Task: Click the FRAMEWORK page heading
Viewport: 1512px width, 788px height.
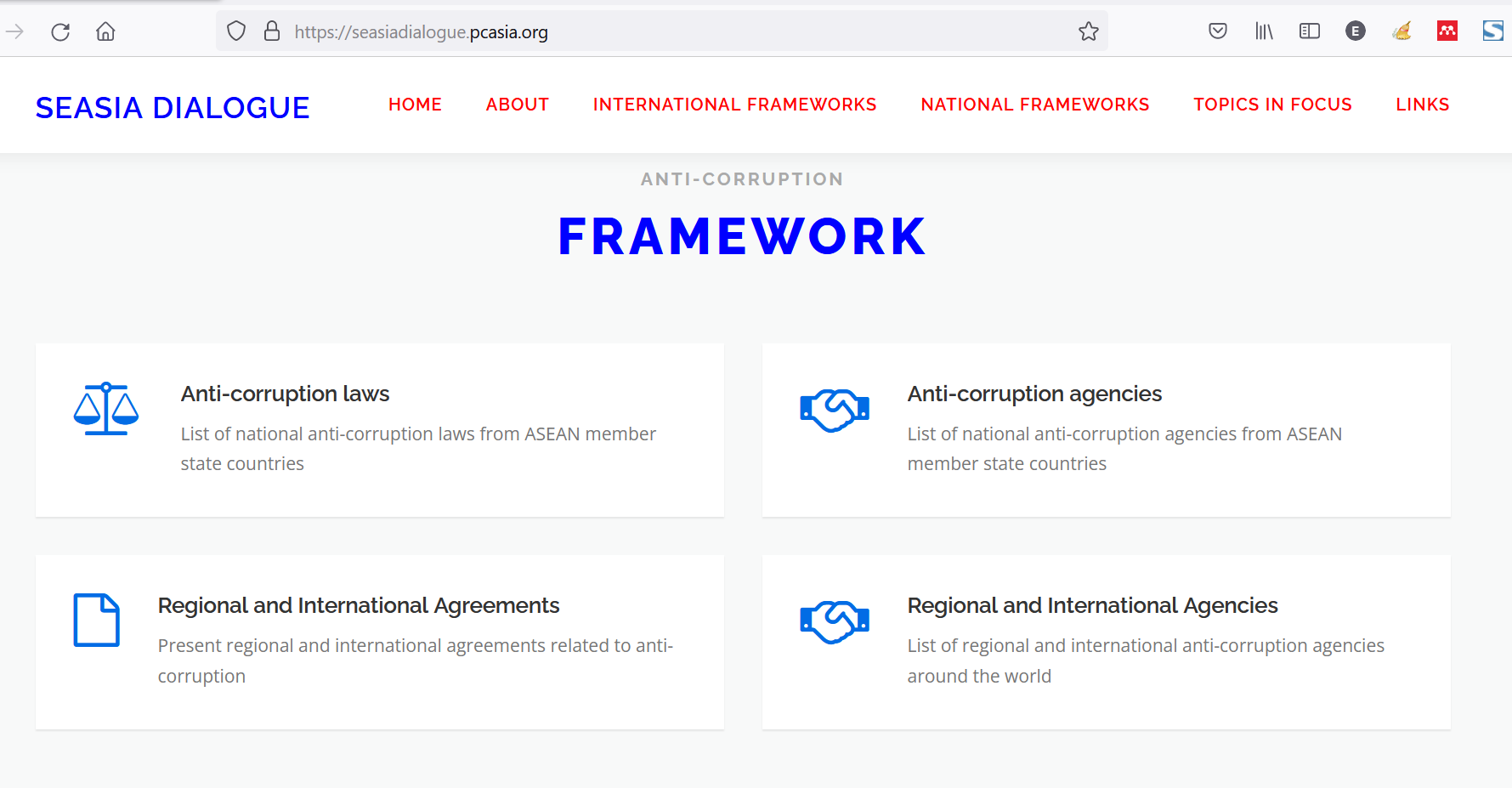Action: pyautogui.click(x=742, y=236)
